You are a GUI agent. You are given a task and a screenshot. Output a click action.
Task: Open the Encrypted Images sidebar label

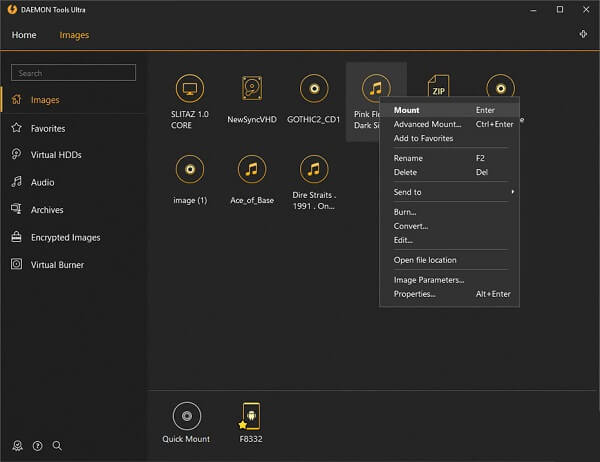65,238
